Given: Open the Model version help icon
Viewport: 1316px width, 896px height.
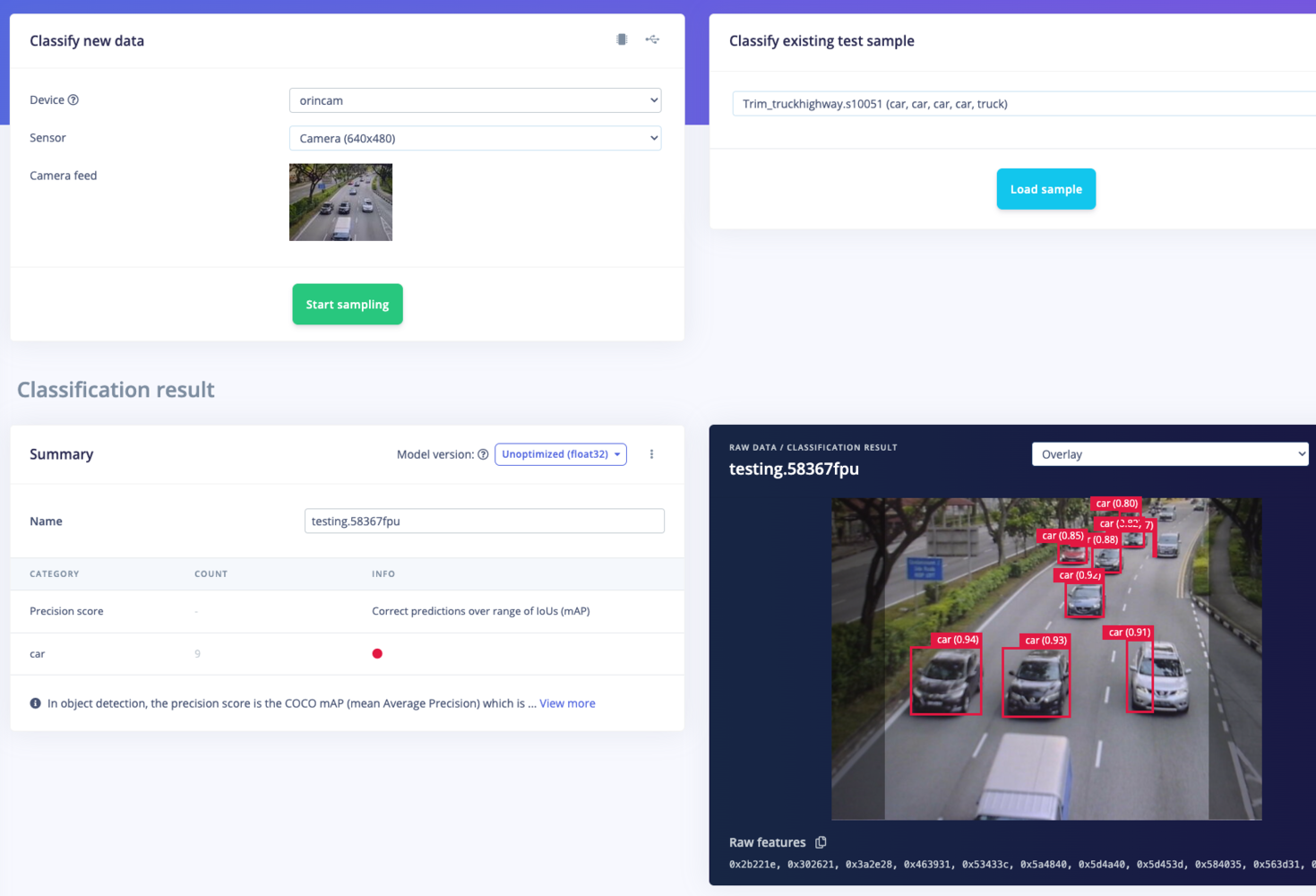Looking at the screenshot, I should click(x=483, y=454).
